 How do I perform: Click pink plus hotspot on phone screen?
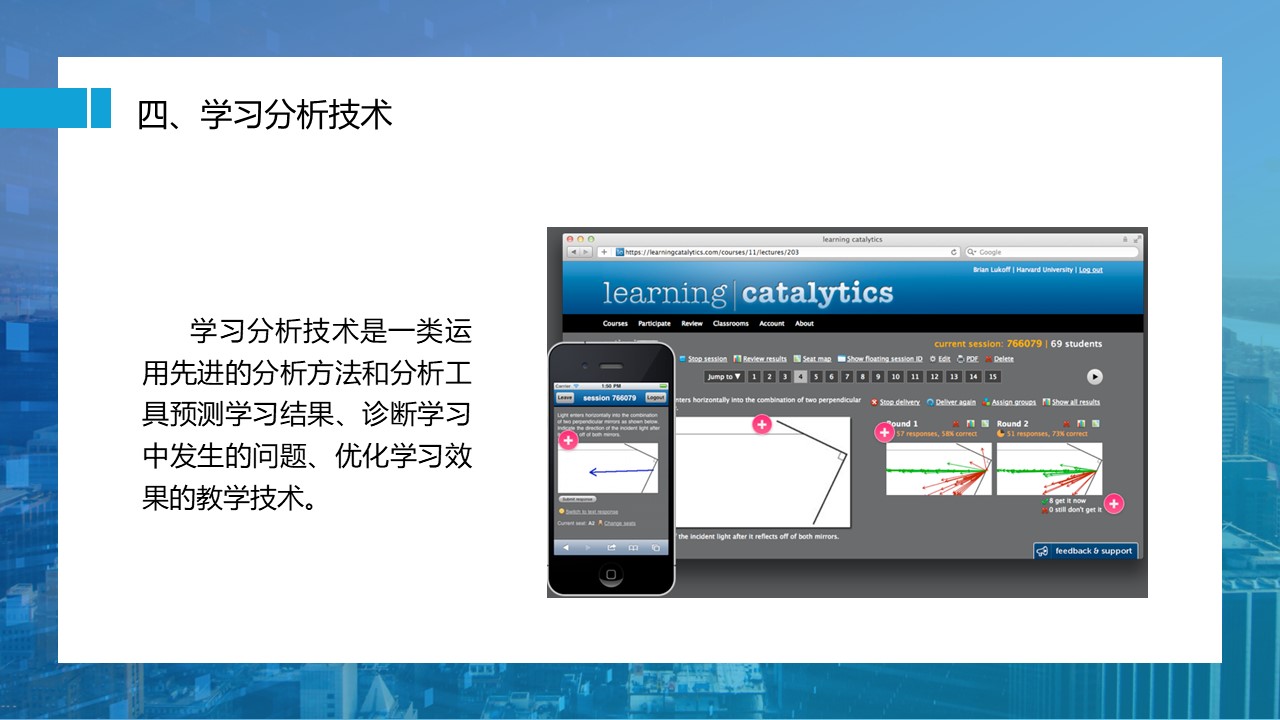point(568,440)
